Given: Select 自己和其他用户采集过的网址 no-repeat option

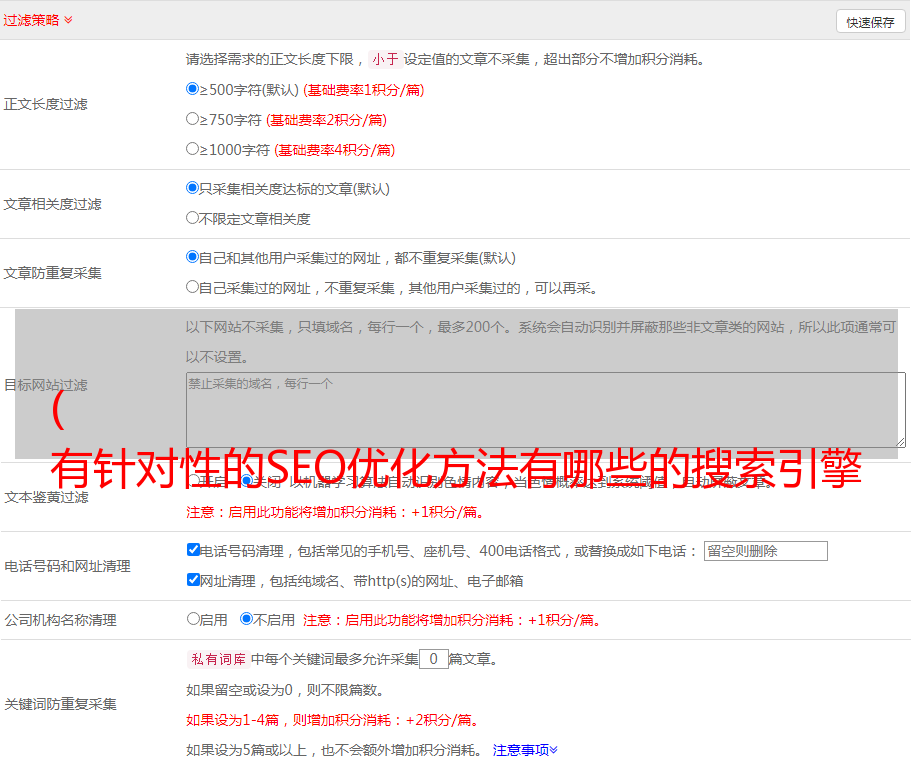Looking at the screenshot, I should point(192,257).
